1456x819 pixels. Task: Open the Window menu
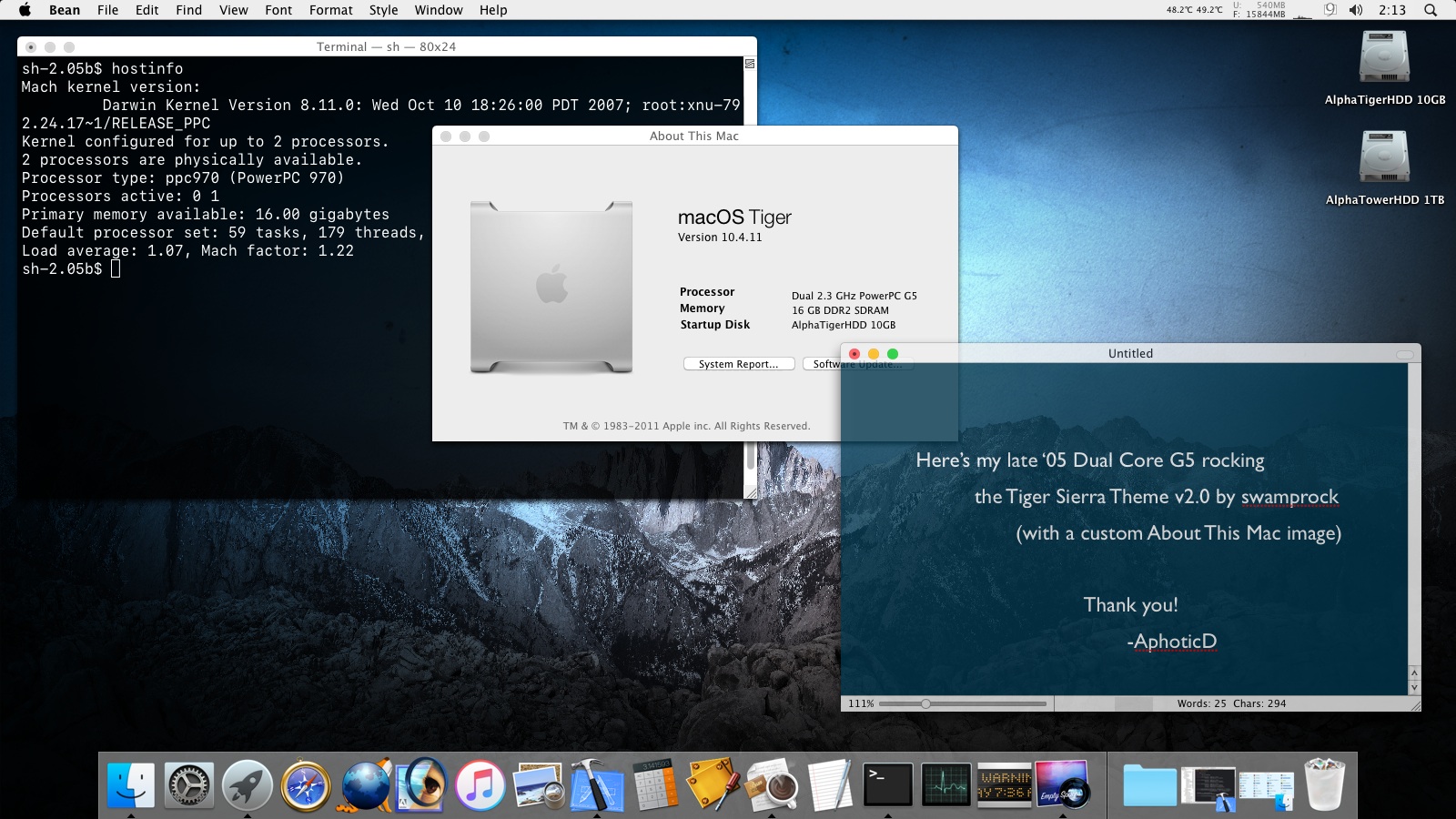(x=439, y=10)
